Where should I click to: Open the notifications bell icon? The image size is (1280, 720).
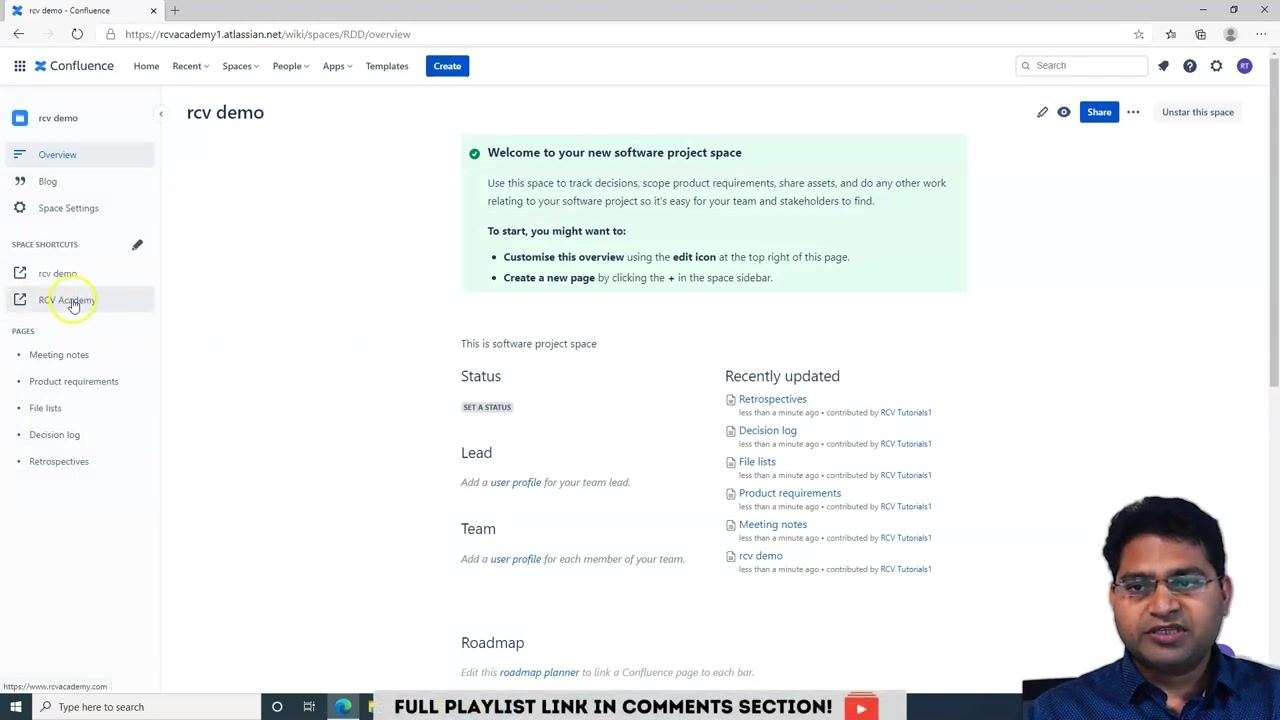1163,66
